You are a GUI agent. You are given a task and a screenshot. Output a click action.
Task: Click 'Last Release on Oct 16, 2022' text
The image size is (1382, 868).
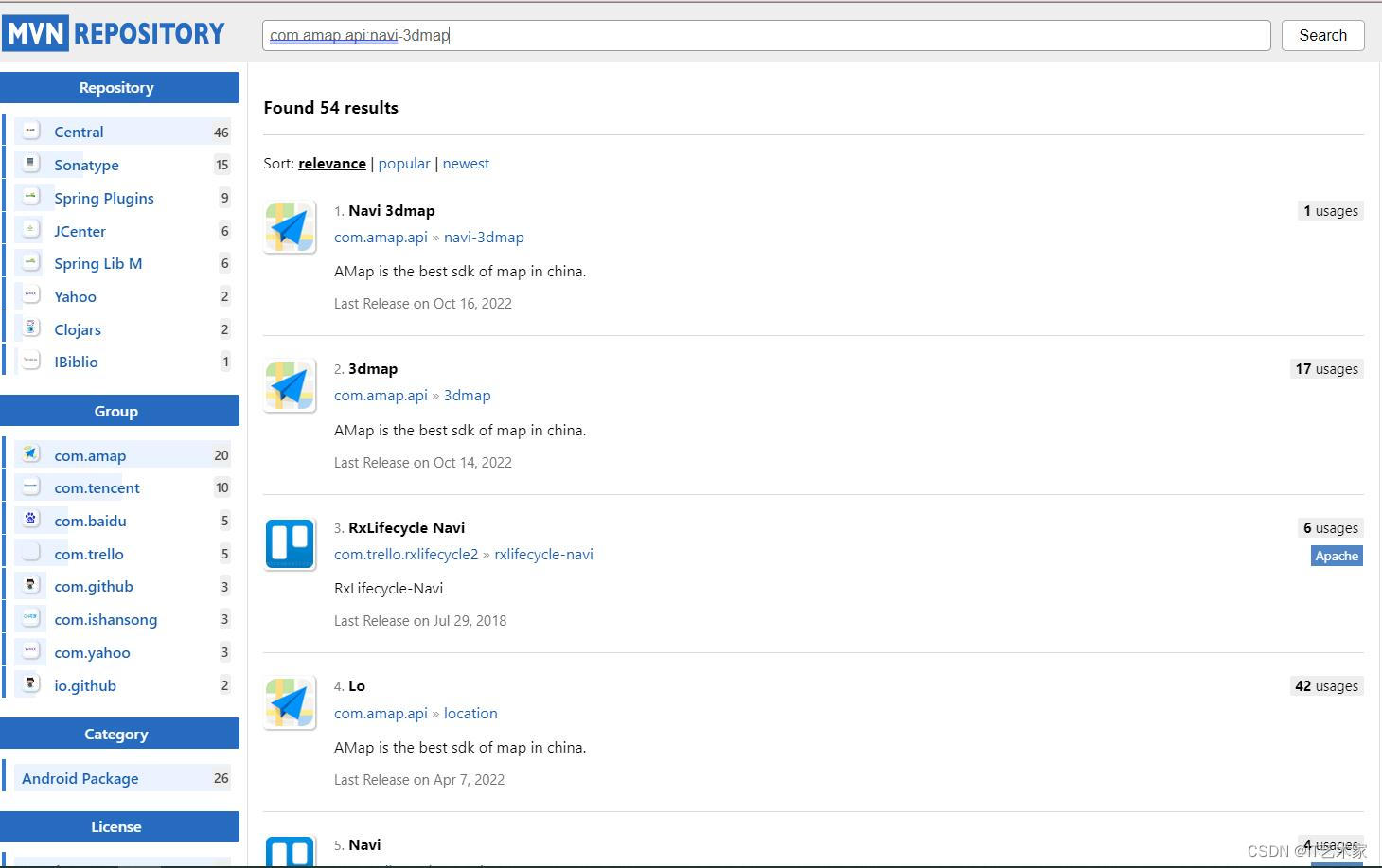423,304
